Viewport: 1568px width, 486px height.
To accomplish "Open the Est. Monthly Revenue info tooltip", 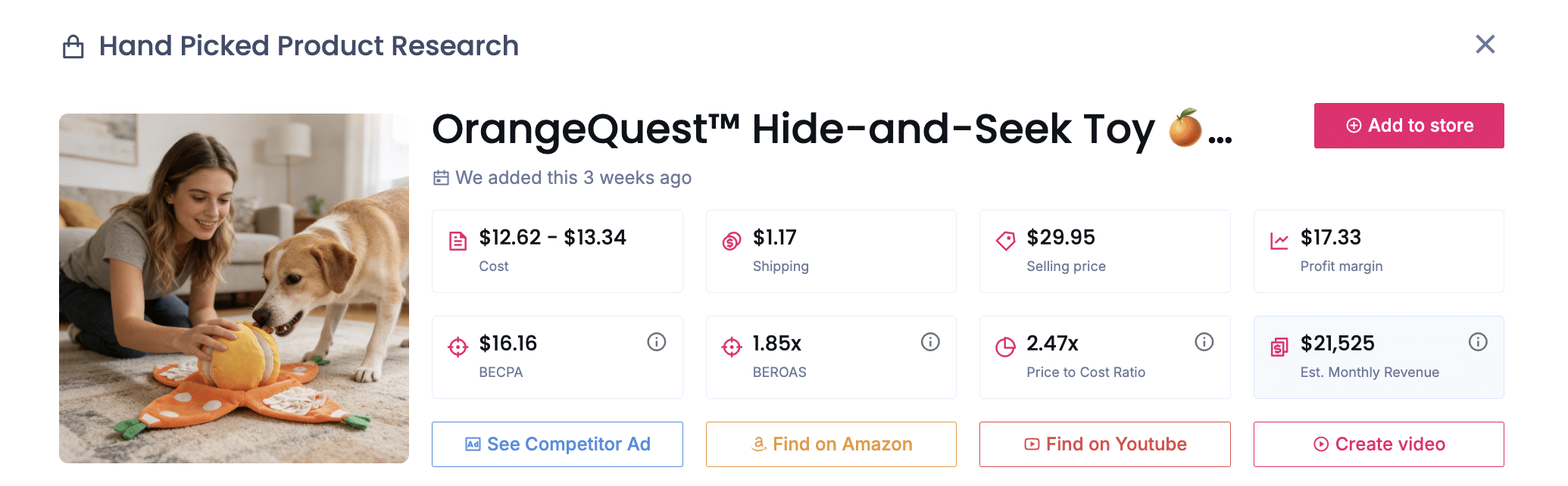I will click(x=1478, y=341).
